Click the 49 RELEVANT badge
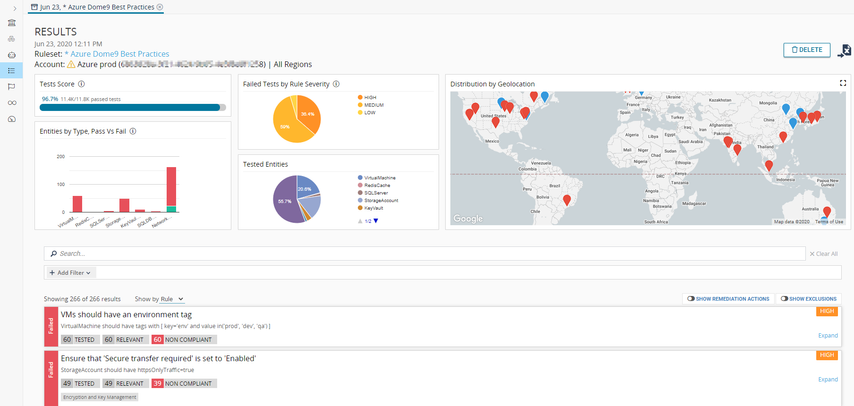Image resolution: width=854 pixels, height=406 pixels. click(125, 383)
